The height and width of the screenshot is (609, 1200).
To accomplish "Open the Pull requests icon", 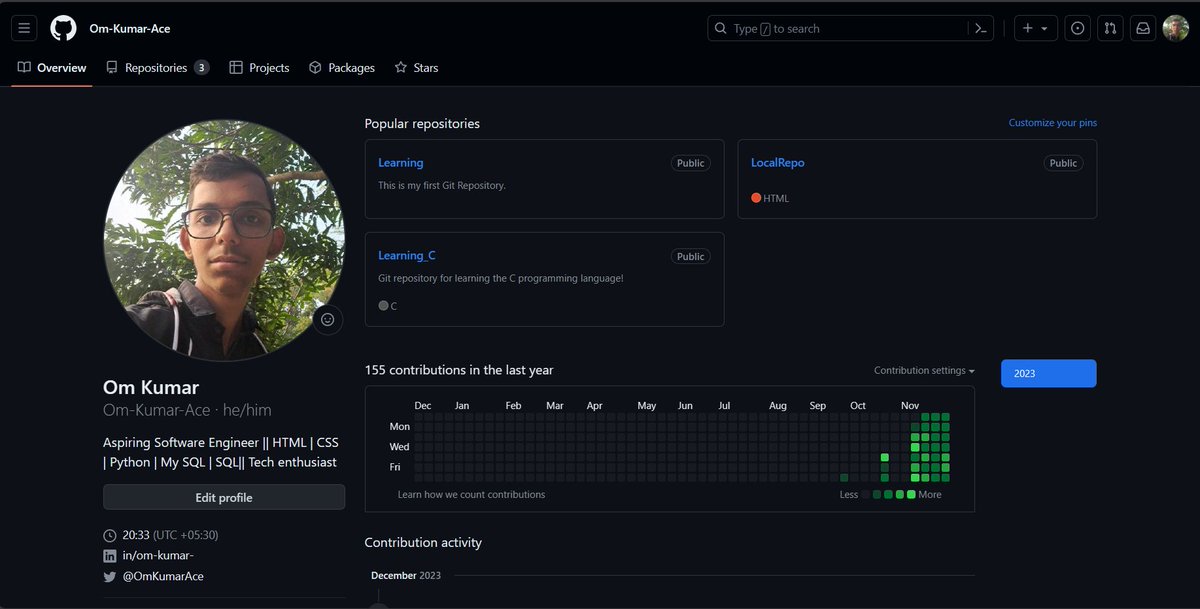I will 1110,27.
